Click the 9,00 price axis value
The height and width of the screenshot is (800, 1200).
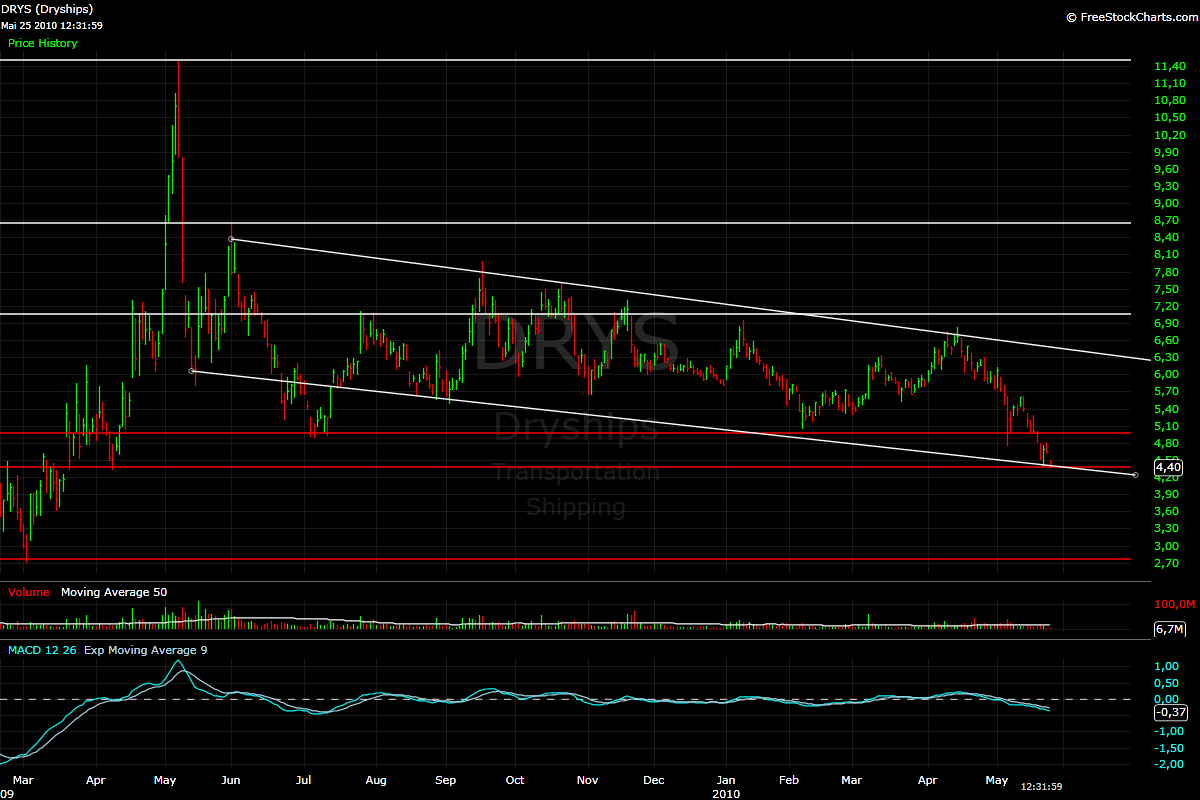pyautogui.click(x=1166, y=203)
